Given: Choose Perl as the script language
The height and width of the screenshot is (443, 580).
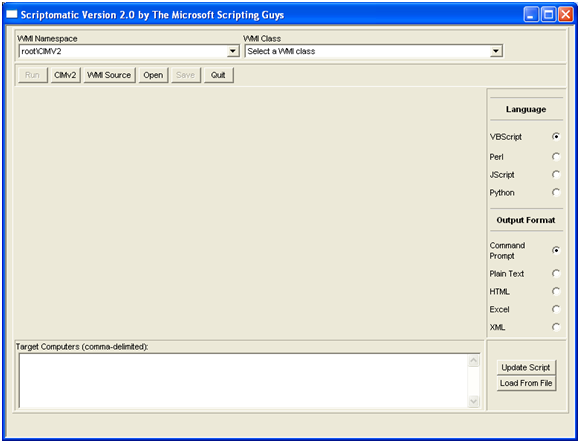Looking at the screenshot, I should click(556, 157).
